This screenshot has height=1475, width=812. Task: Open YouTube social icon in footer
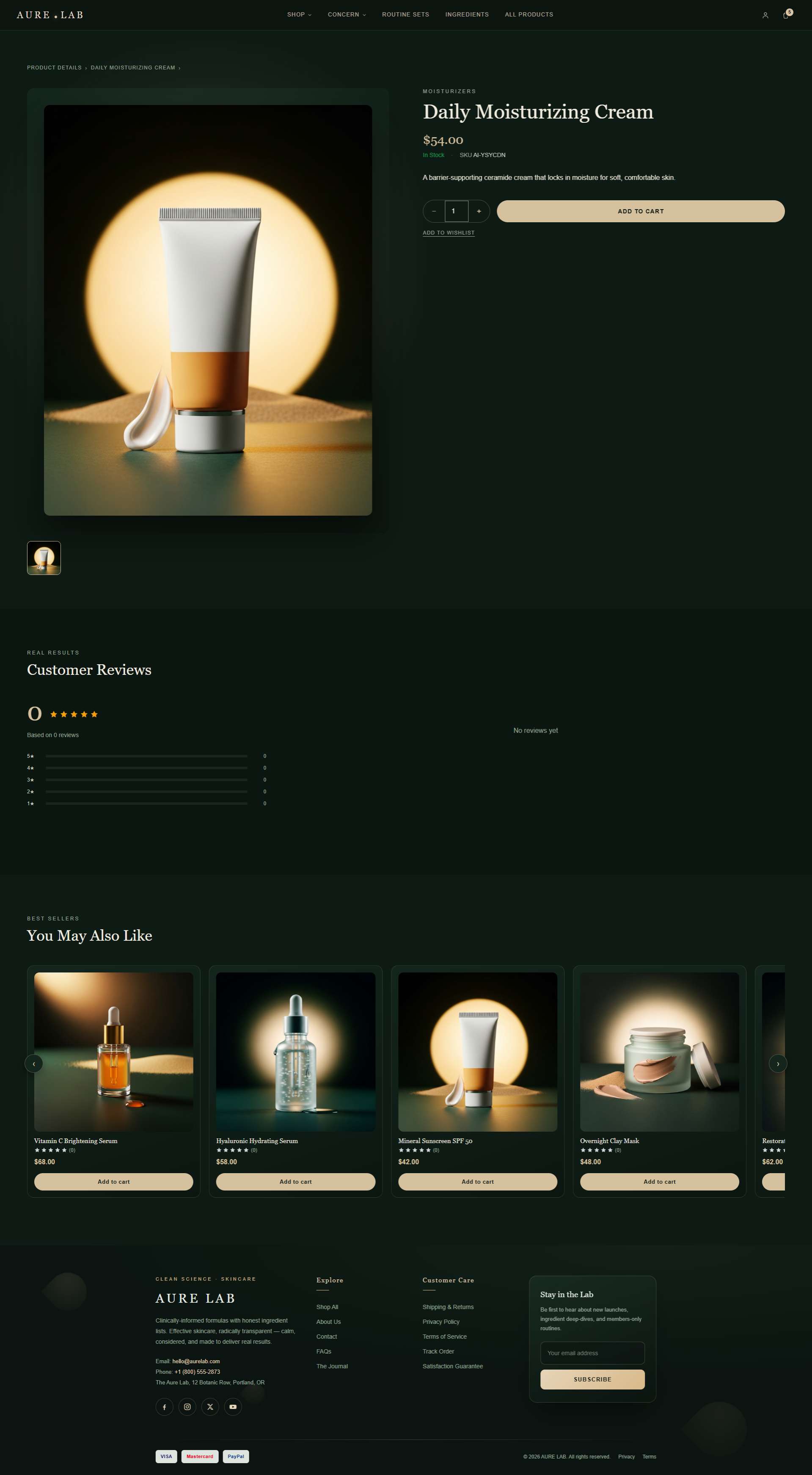233,1407
